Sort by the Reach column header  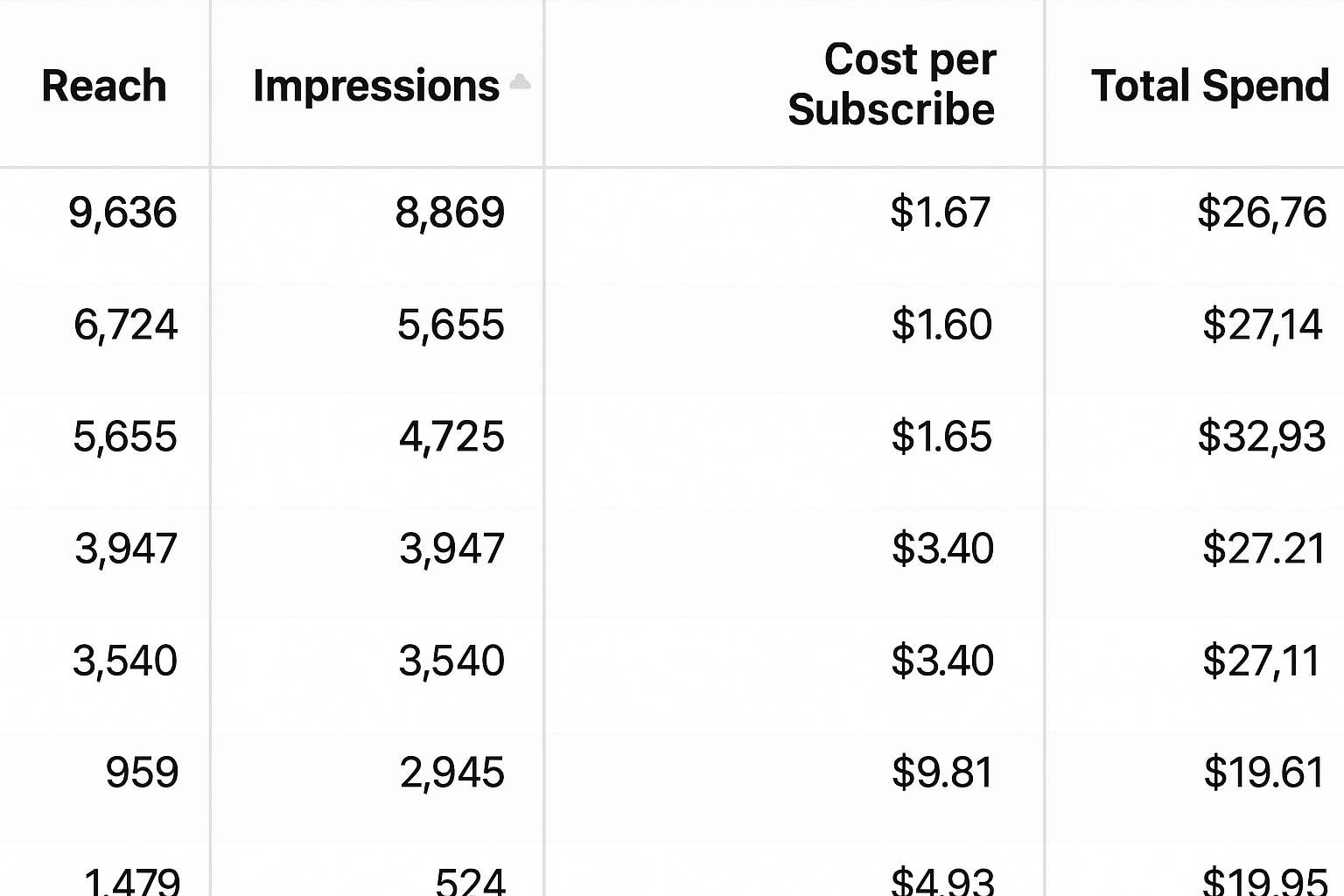(x=104, y=86)
